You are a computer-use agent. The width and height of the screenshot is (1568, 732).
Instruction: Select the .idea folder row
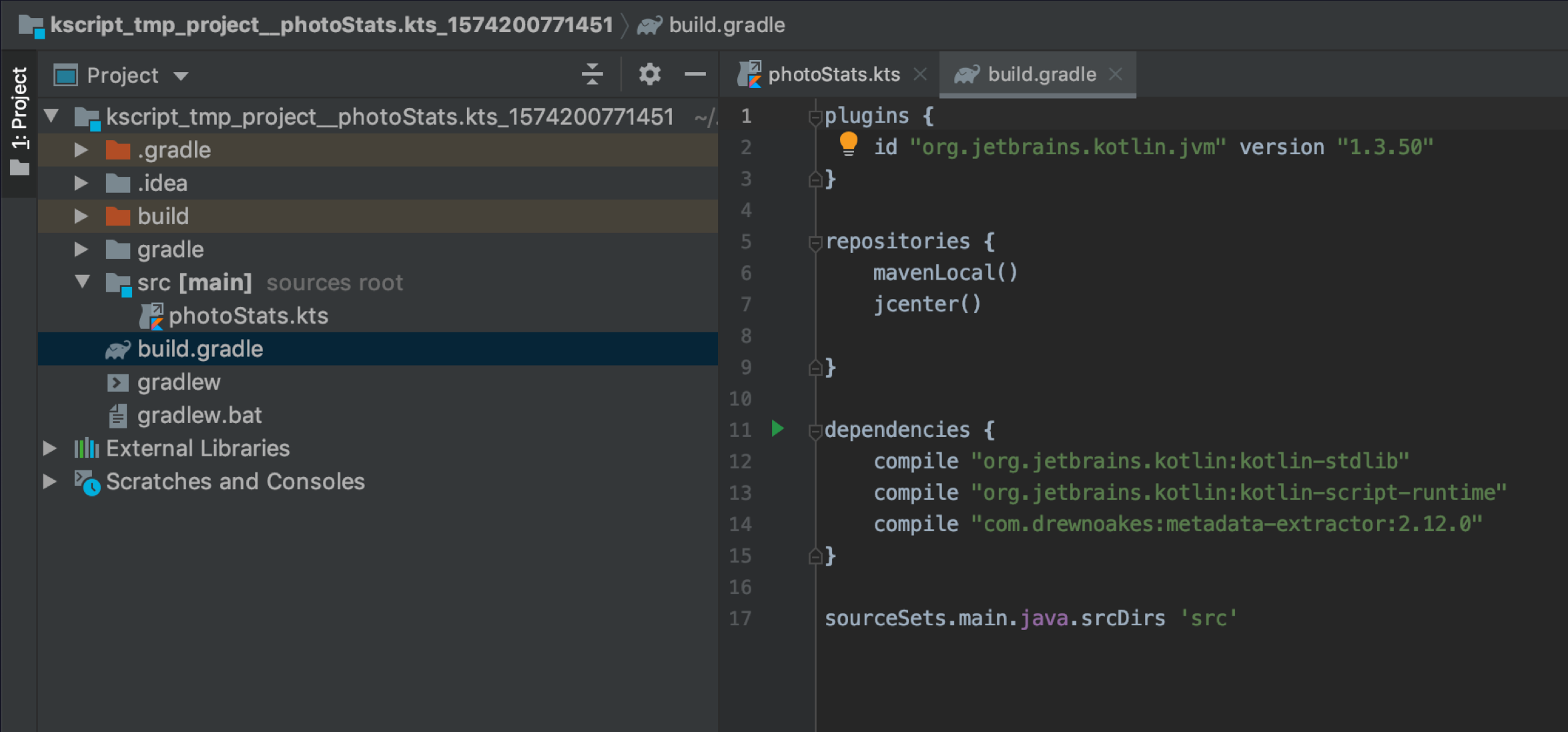[378, 183]
